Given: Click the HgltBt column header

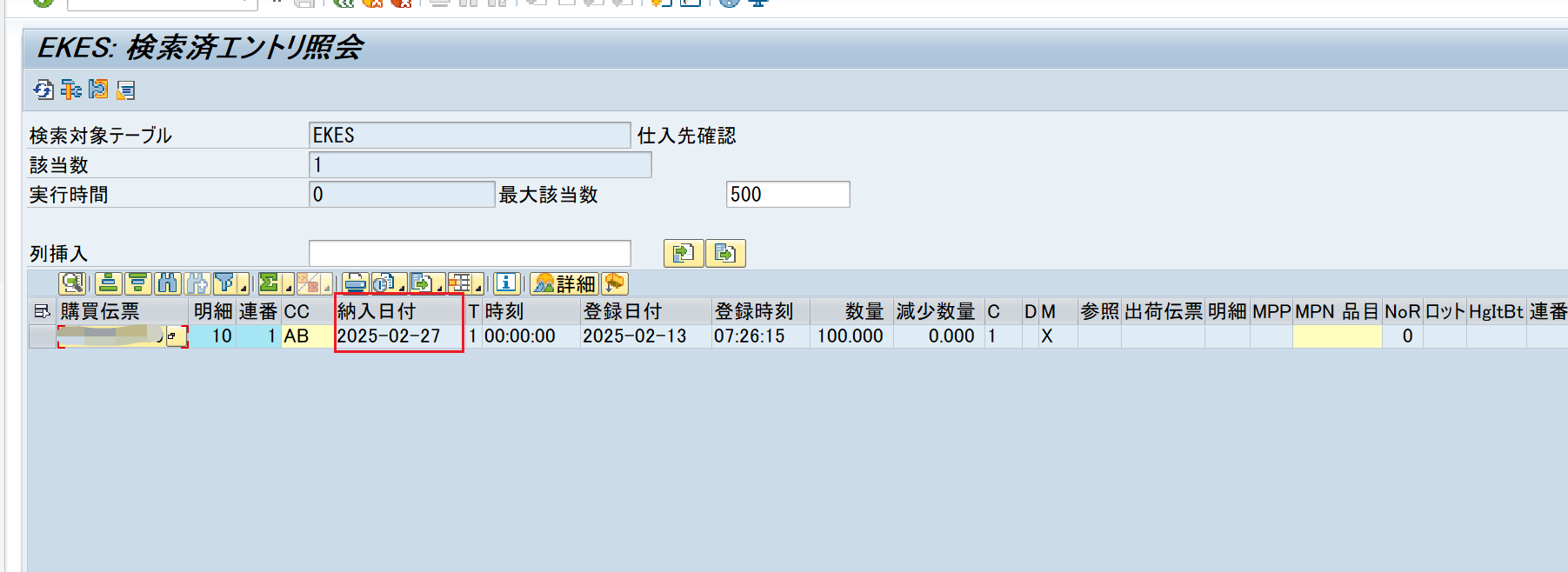Looking at the screenshot, I should click(1496, 311).
